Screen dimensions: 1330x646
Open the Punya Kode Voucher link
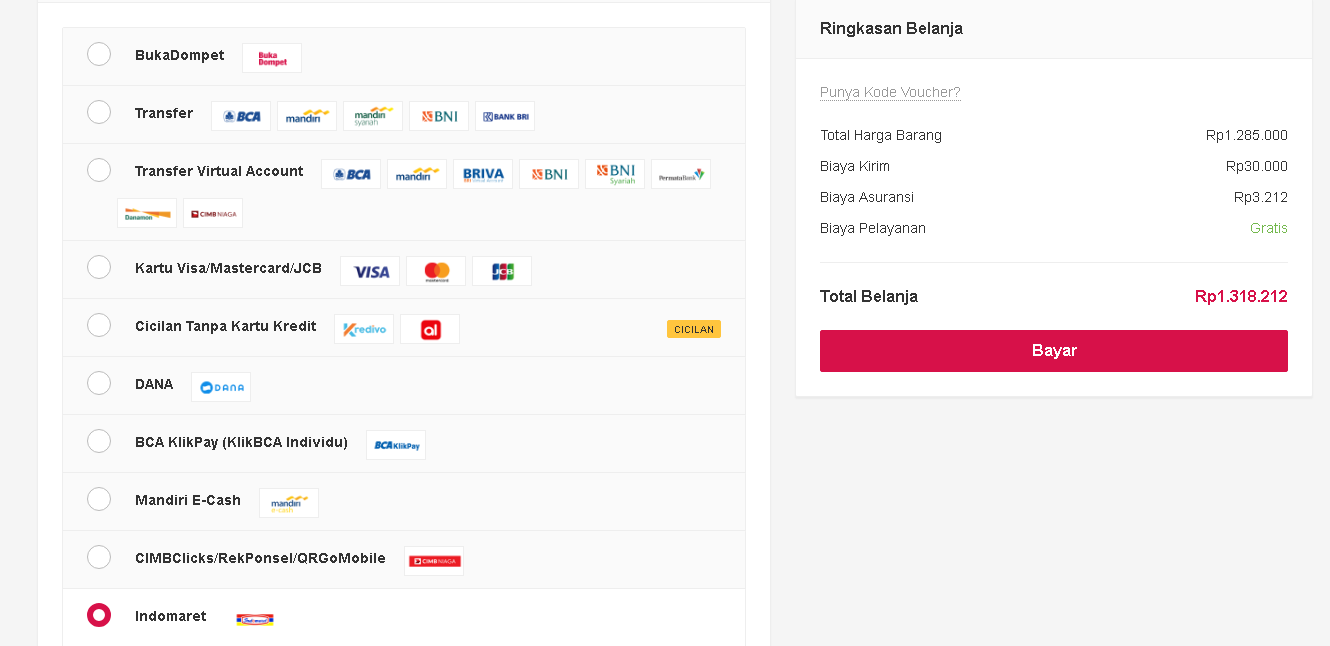pyautogui.click(x=890, y=92)
